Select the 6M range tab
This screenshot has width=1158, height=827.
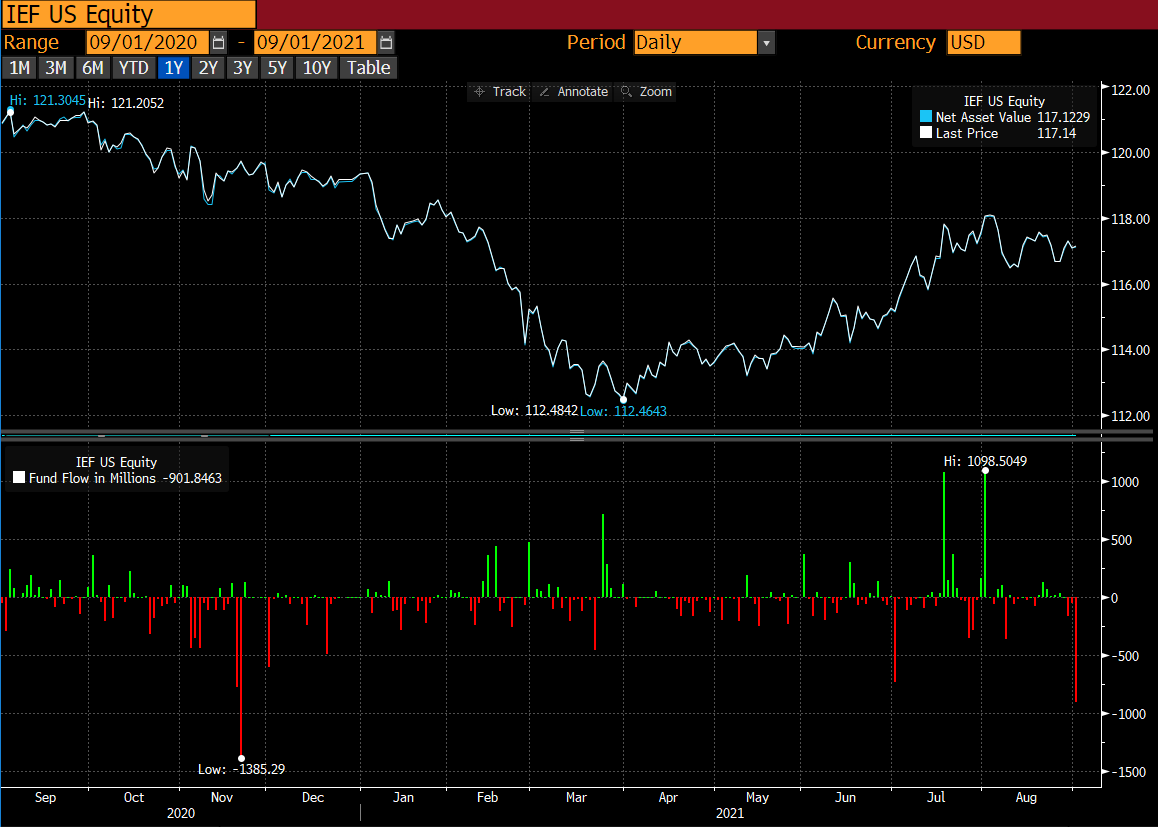coord(93,68)
